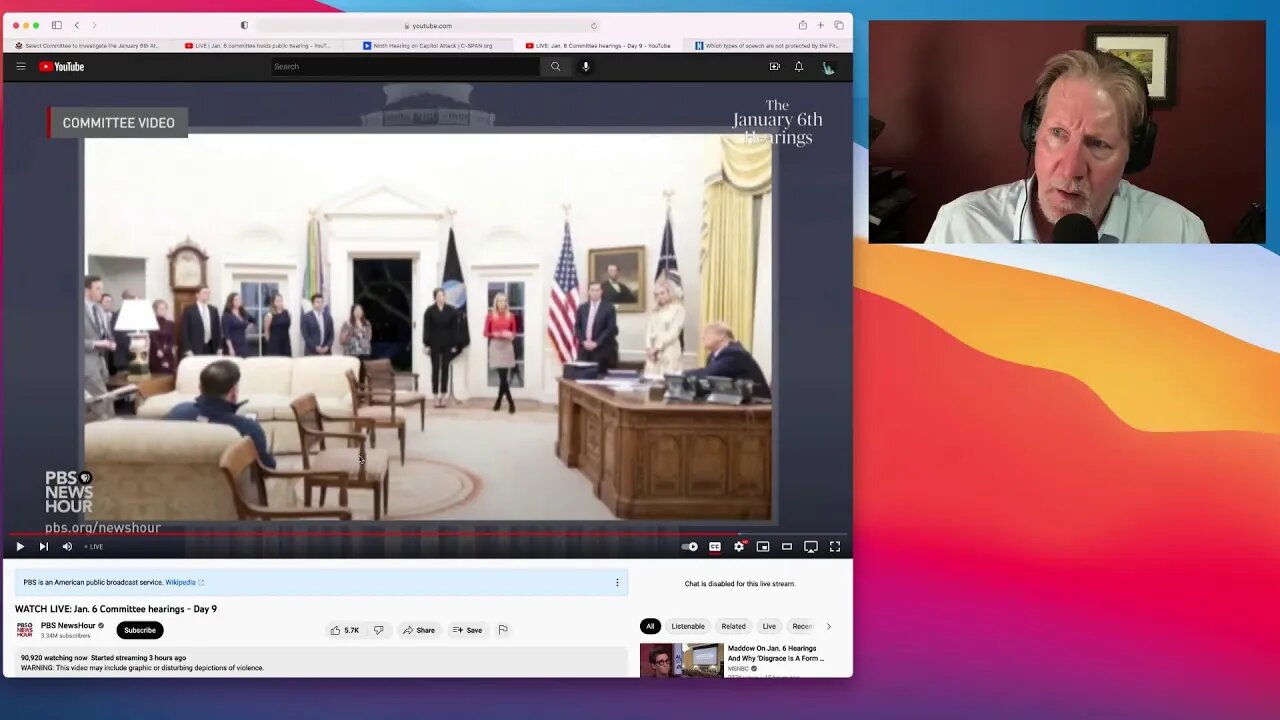The width and height of the screenshot is (1280, 720).
Task: Select the Live filter chip
Action: tap(769, 626)
